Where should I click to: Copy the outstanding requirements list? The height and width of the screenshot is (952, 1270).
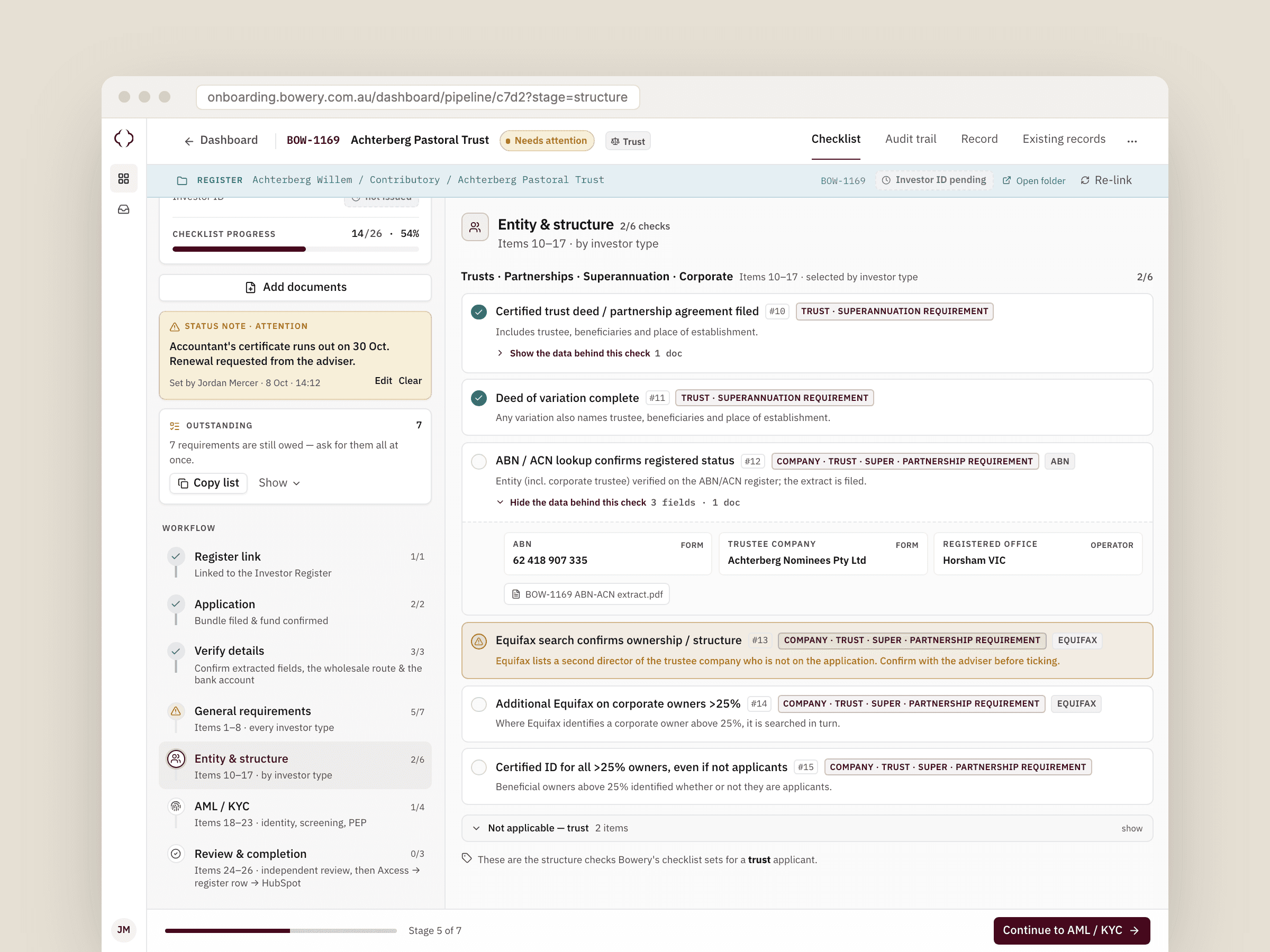tap(208, 483)
